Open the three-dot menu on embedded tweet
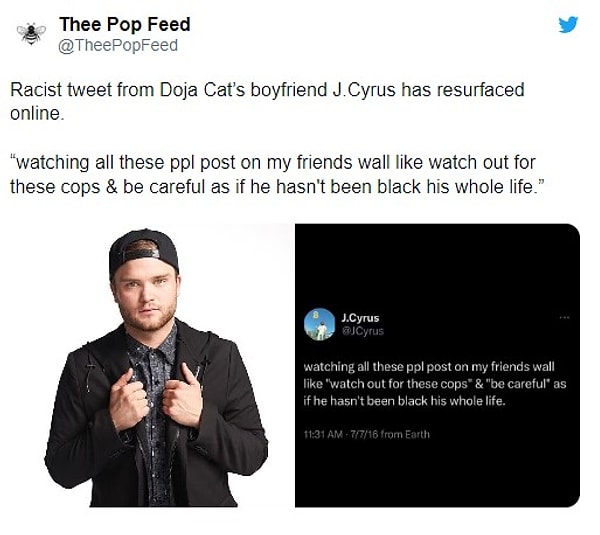Screen dimensions: 600x535 564,317
